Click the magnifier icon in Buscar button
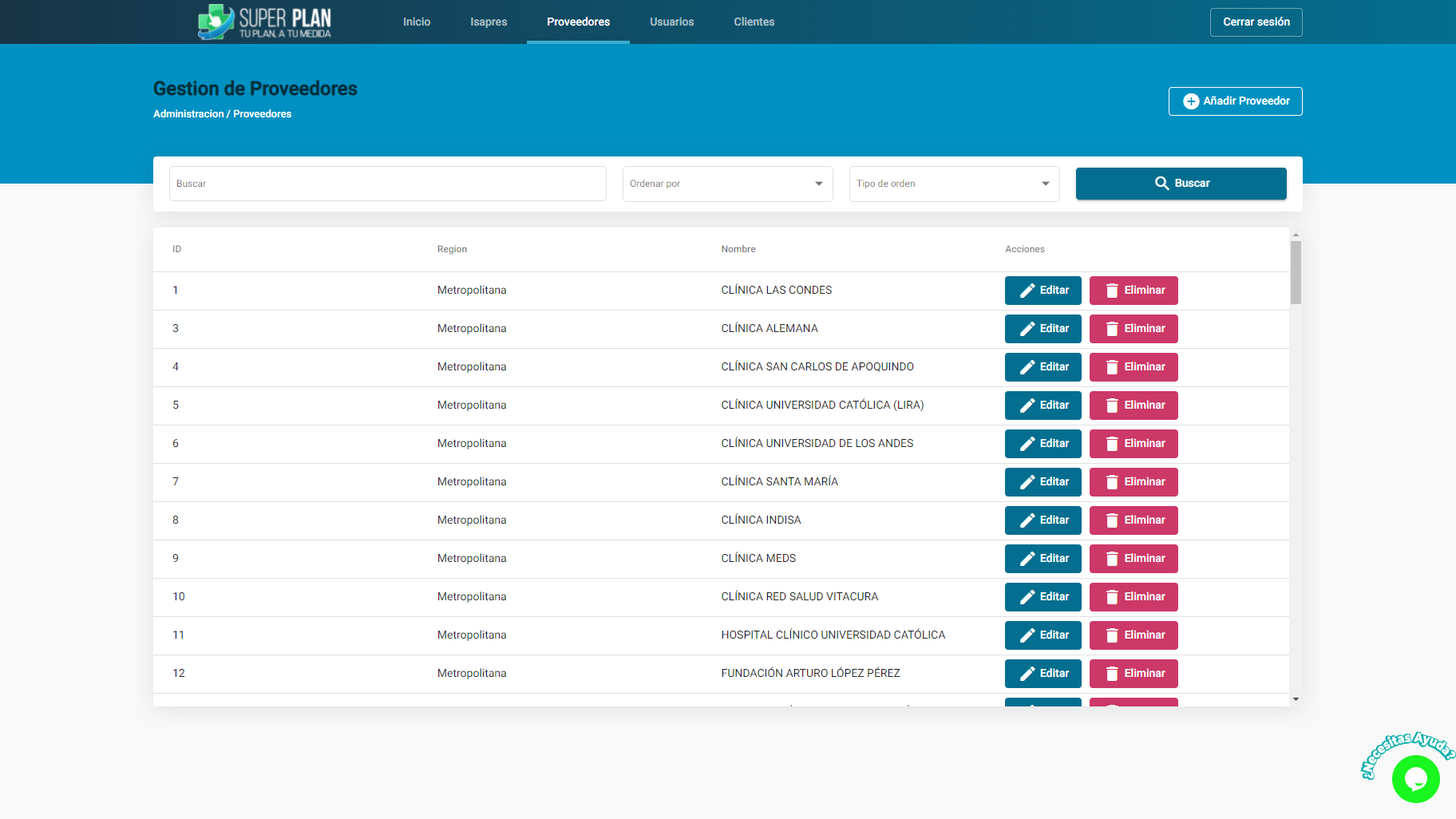Screen dimensions: 1456x819 (1161, 184)
